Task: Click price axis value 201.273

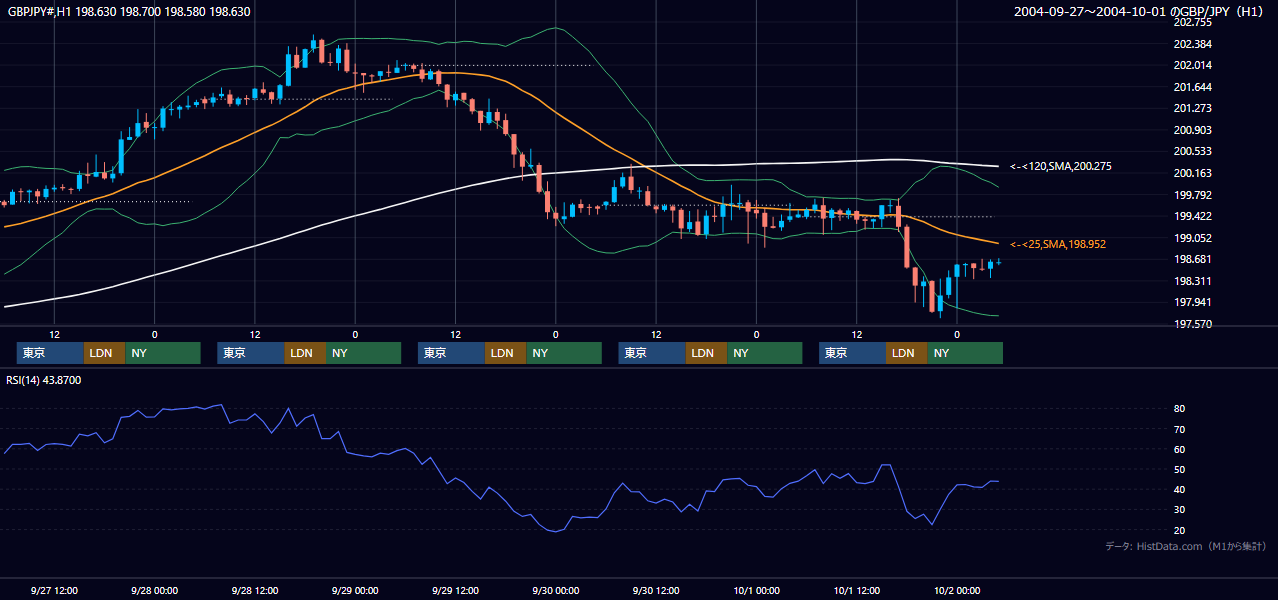Action: pyautogui.click(x=1192, y=108)
